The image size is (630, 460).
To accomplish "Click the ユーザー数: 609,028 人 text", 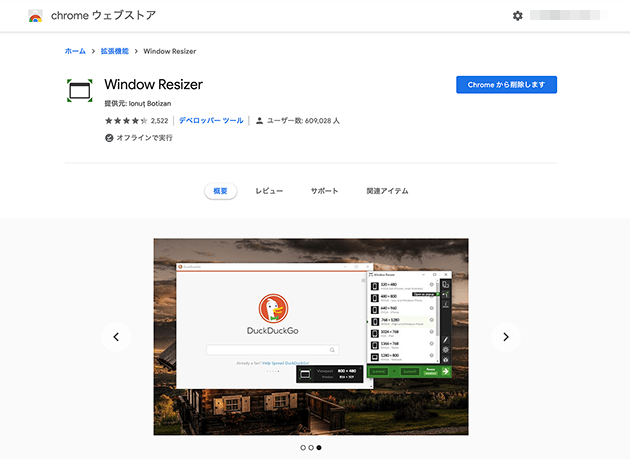I will click(303, 121).
